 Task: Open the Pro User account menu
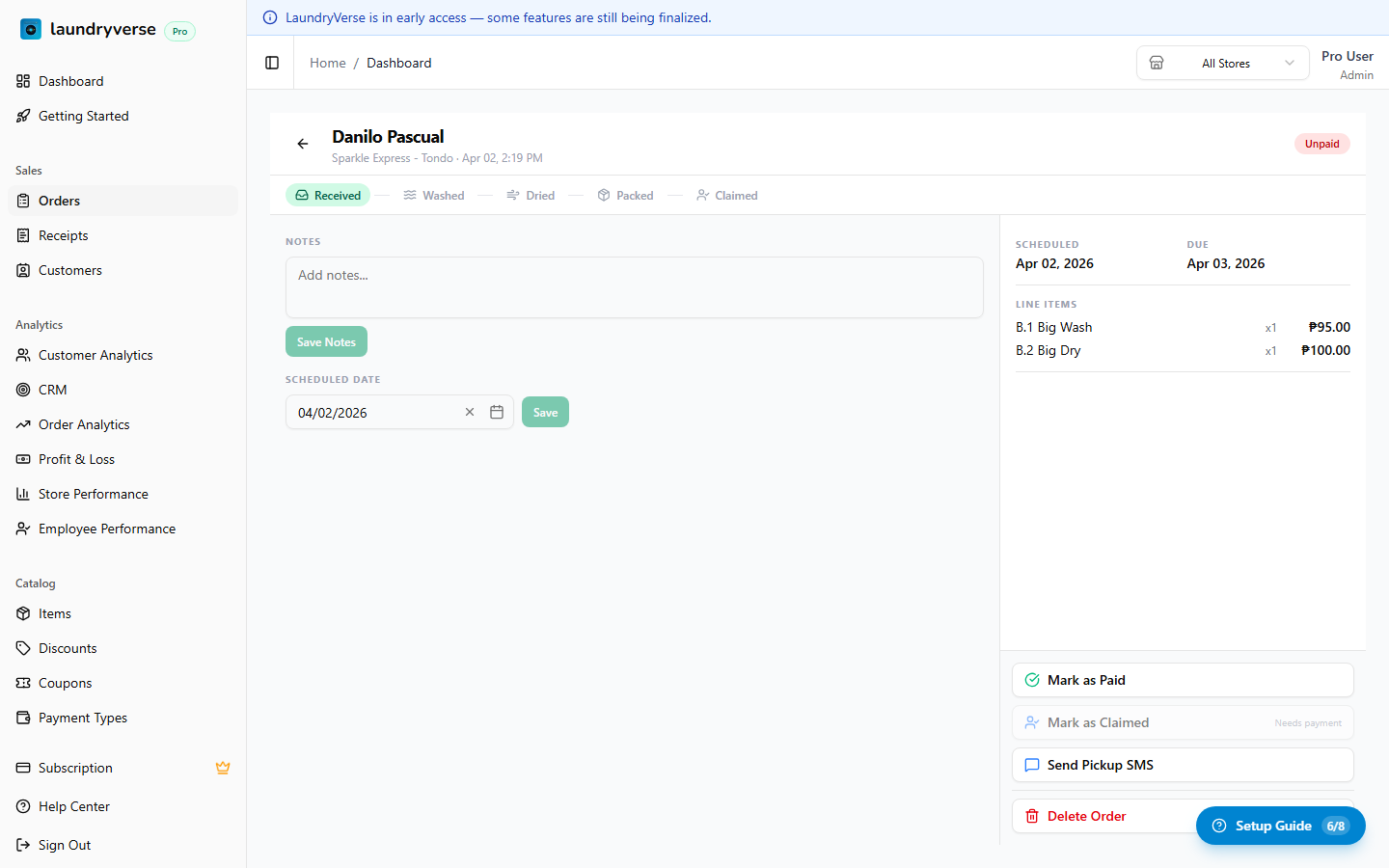tap(1347, 65)
